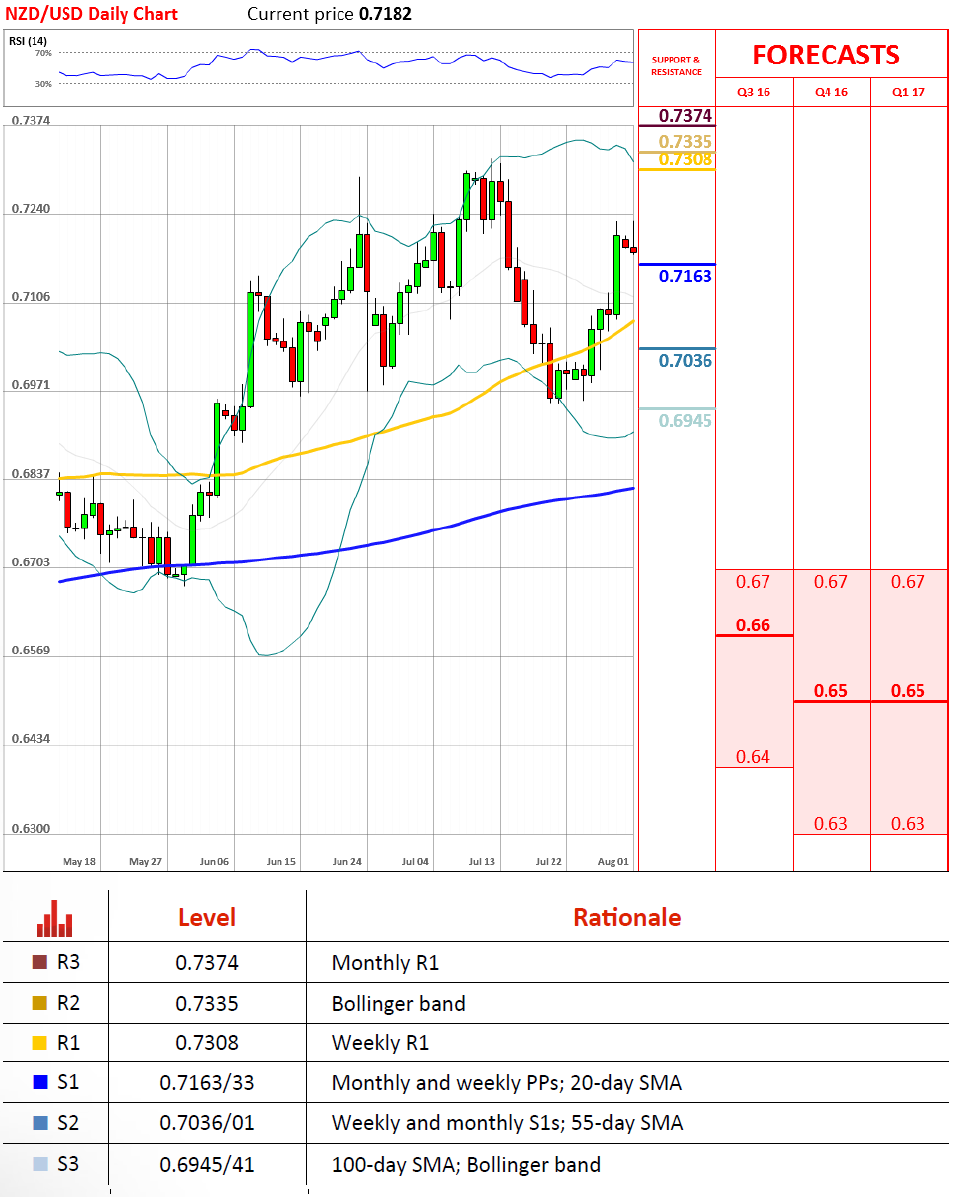The height and width of the screenshot is (1197, 956).
Task: Click the NZD/USD Daily Chart title
Action: [x=90, y=13]
